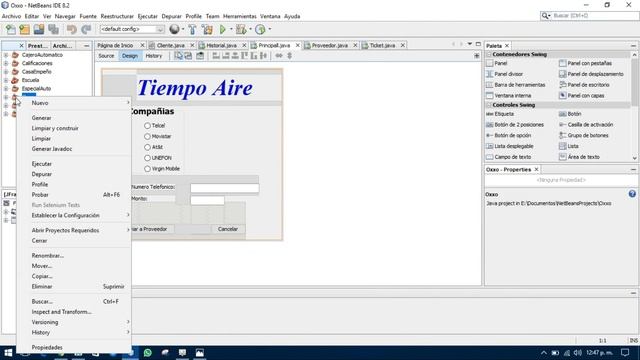
Task: Click the Photos app taskbar icon
Action: click(200, 353)
